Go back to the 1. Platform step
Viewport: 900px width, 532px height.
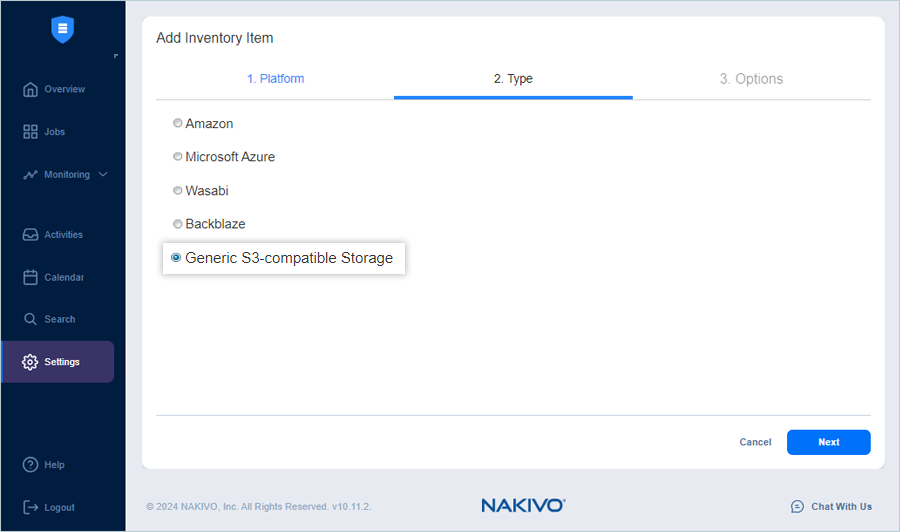(276, 79)
